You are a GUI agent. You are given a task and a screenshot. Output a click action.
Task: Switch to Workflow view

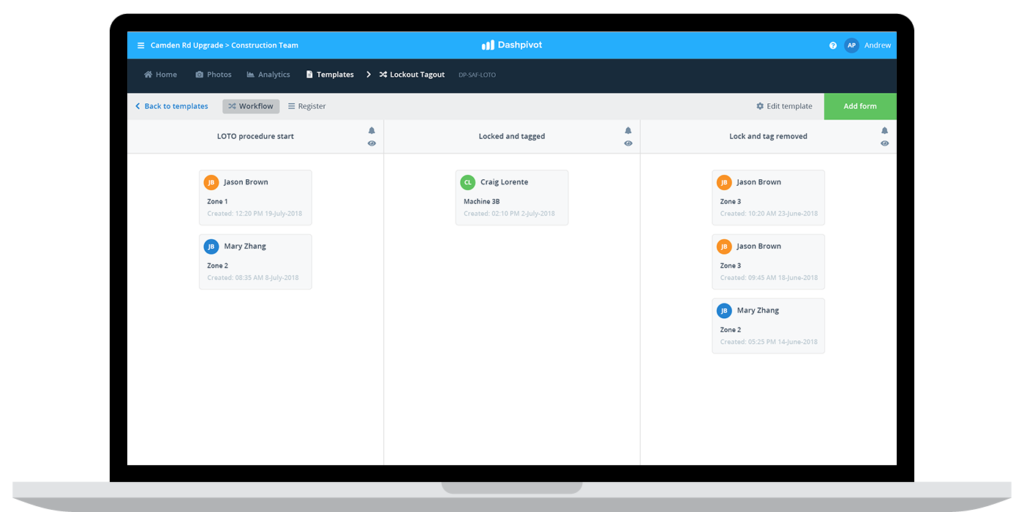tap(251, 106)
